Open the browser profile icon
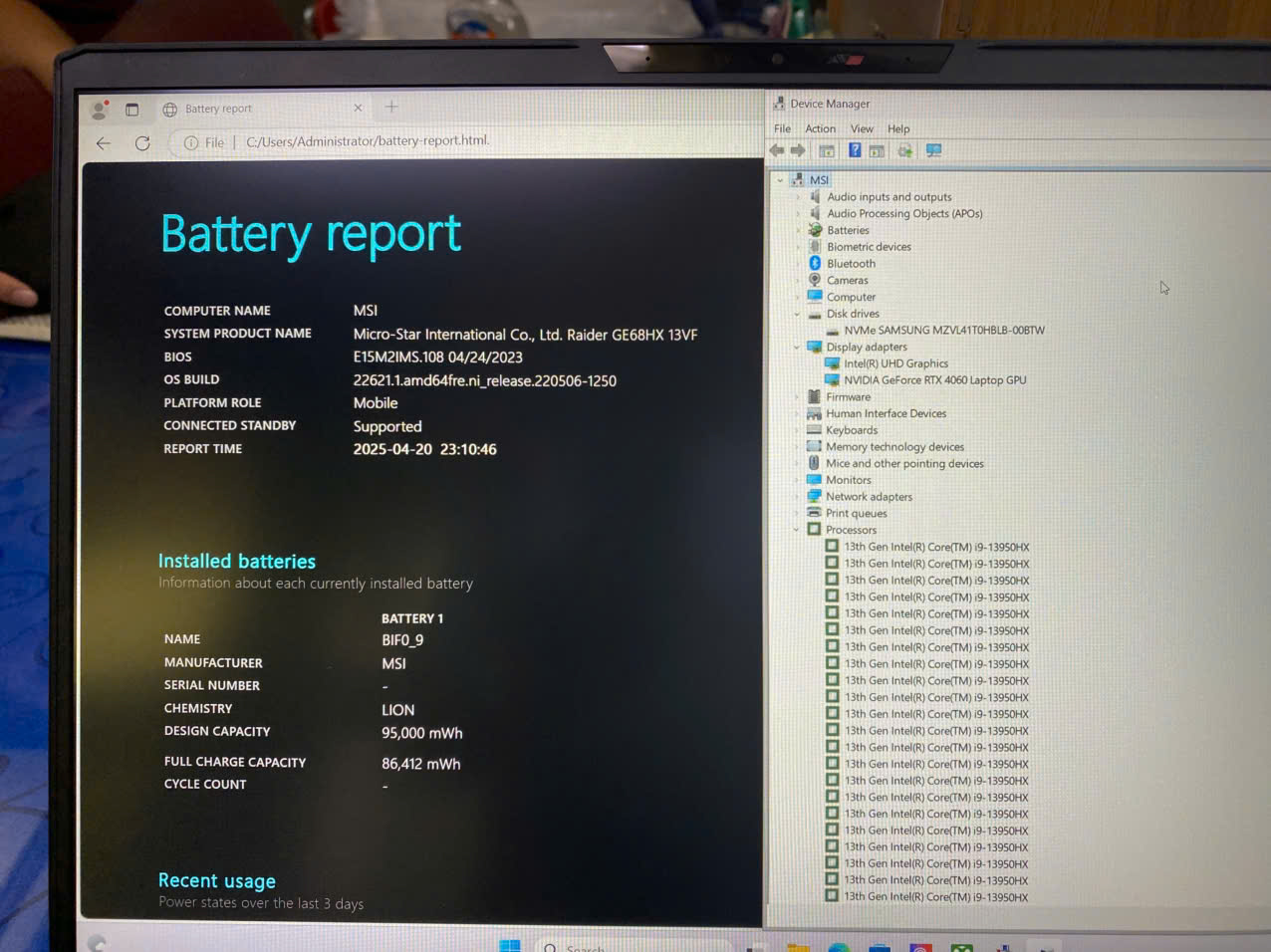The width and height of the screenshot is (1271, 952). point(99,110)
